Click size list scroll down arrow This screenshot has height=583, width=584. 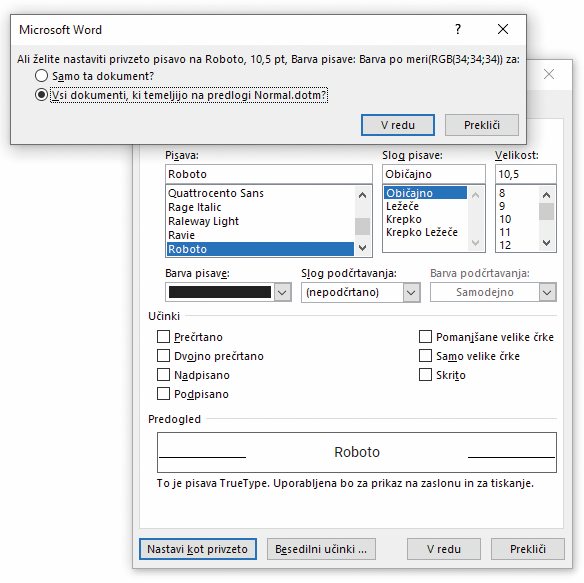coord(546,243)
